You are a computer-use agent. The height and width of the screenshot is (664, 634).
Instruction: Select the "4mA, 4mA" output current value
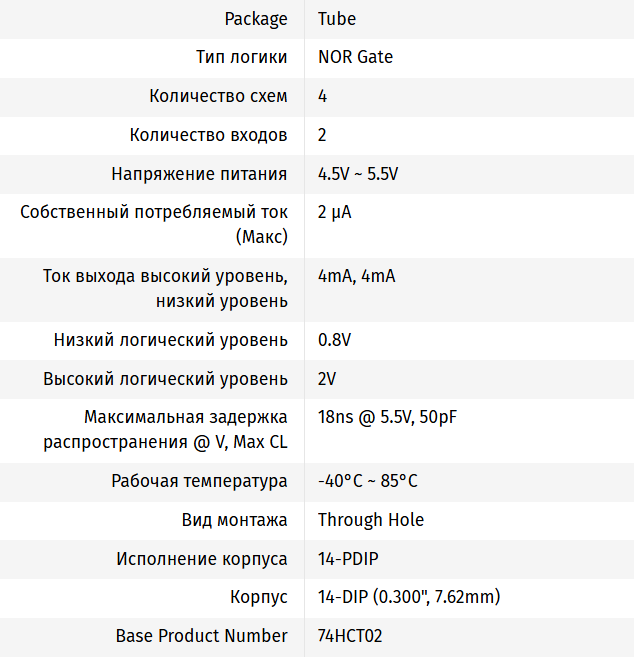pos(356,276)
